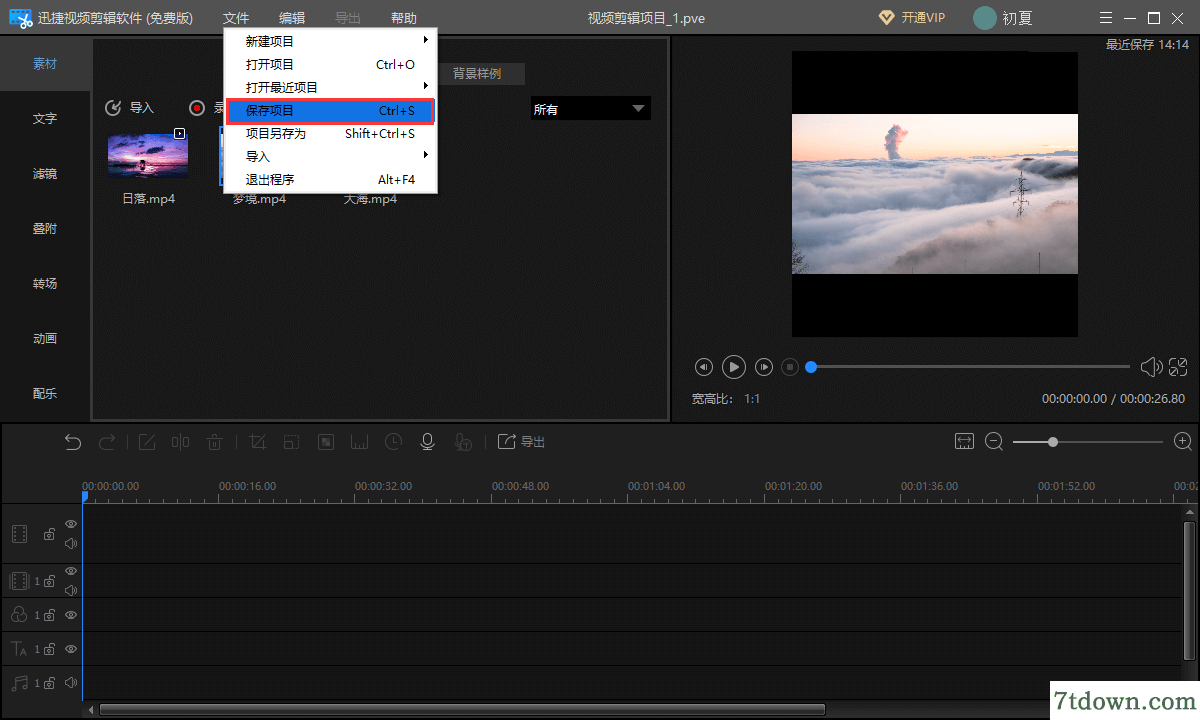Toggle the lock on the text track
Image resolution: width=1200 pixels, height=720 pixels.
(49, 649)
